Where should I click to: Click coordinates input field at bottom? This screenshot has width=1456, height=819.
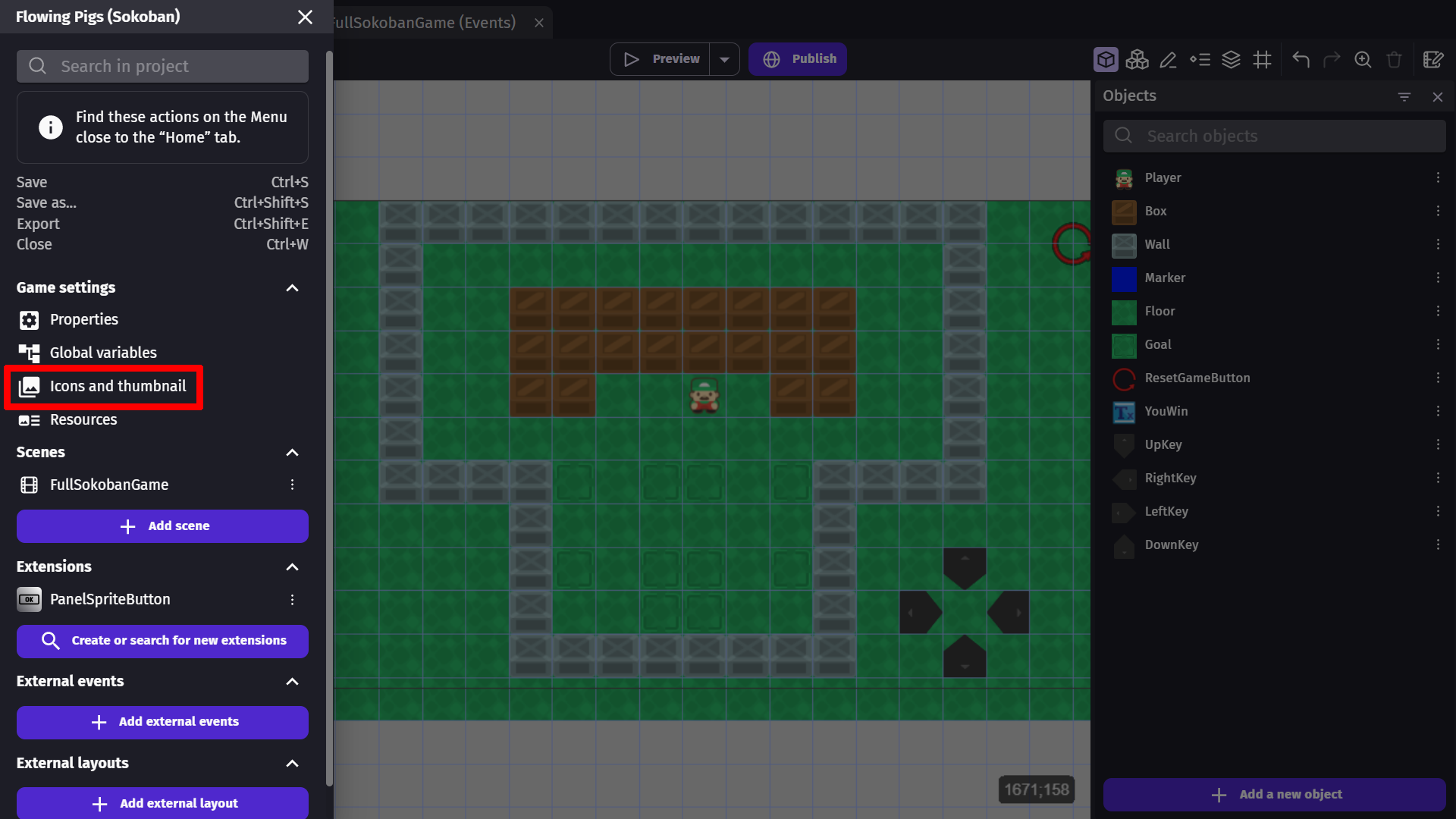1038,789
